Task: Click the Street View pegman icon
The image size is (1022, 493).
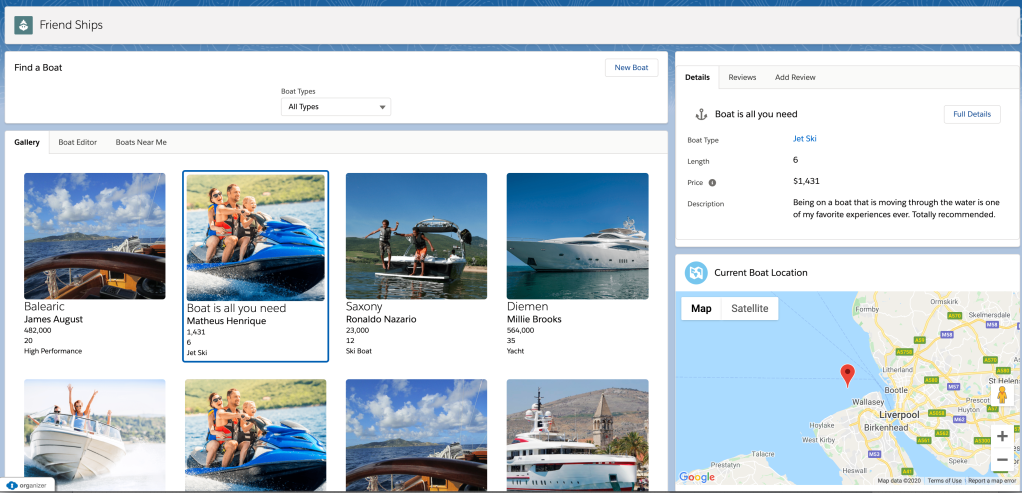Action: 1001,396
